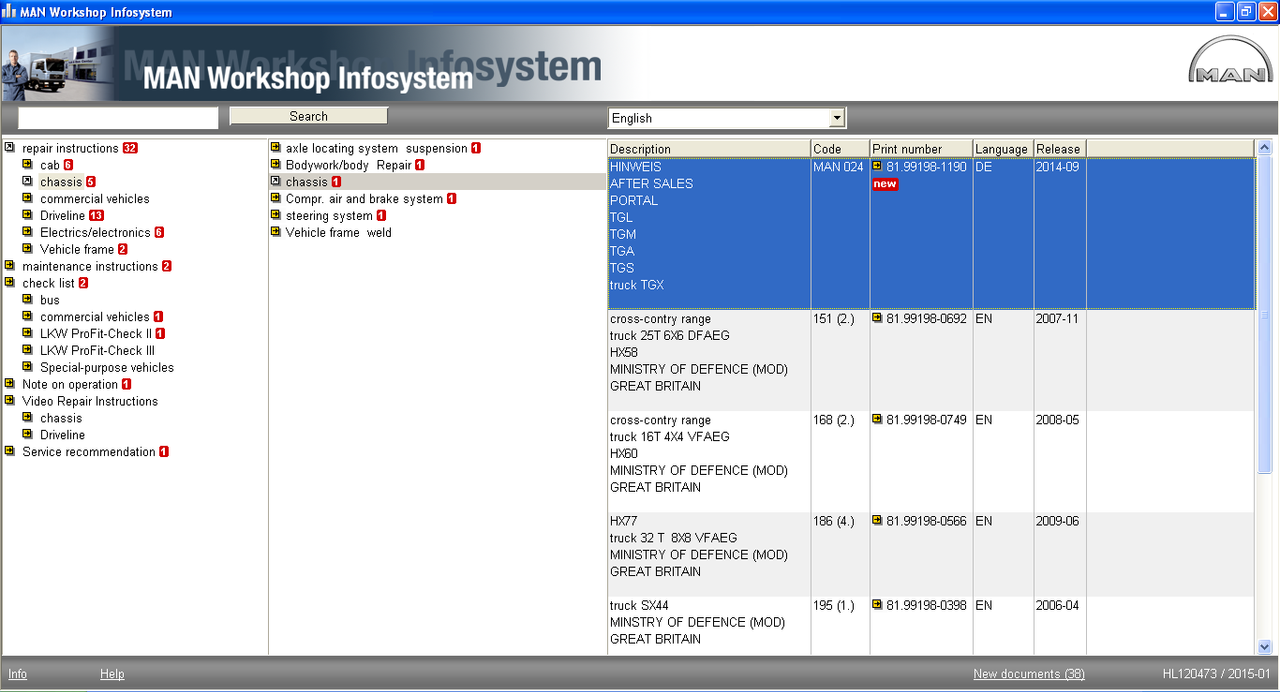Image resolution: width=1280 pixels, height=692 pixels.
Task: Click the cab tree node icon
Action: [27, 164]
